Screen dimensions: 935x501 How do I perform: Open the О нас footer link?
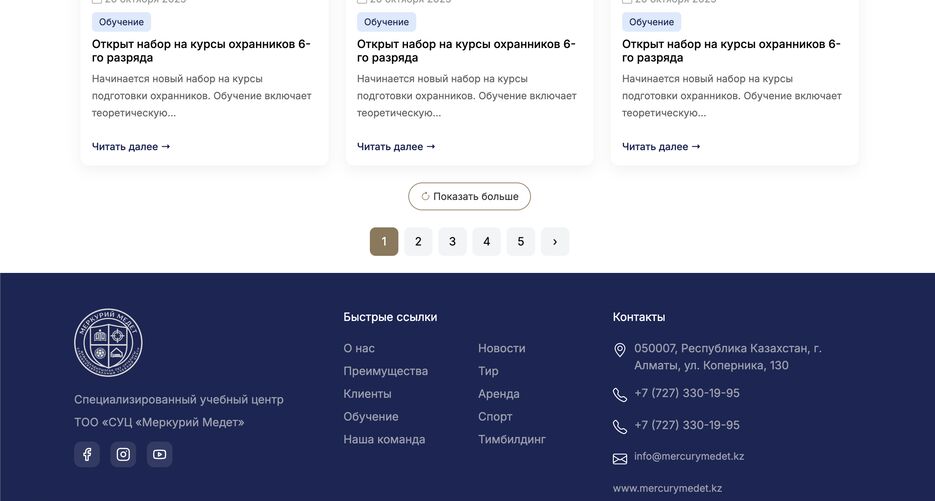pos(359,348)
